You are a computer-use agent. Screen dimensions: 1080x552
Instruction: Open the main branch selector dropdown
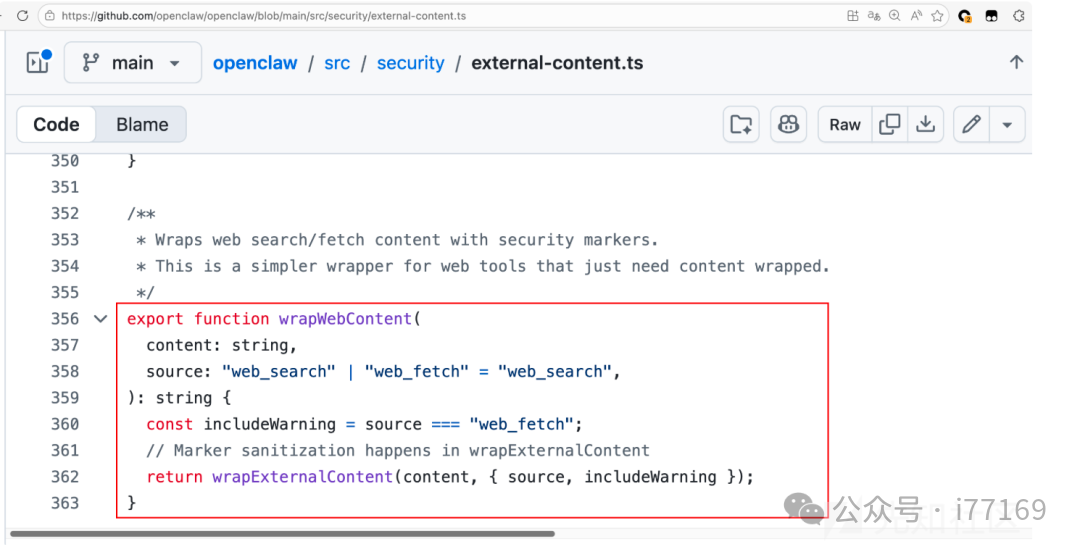coord(132,63)
